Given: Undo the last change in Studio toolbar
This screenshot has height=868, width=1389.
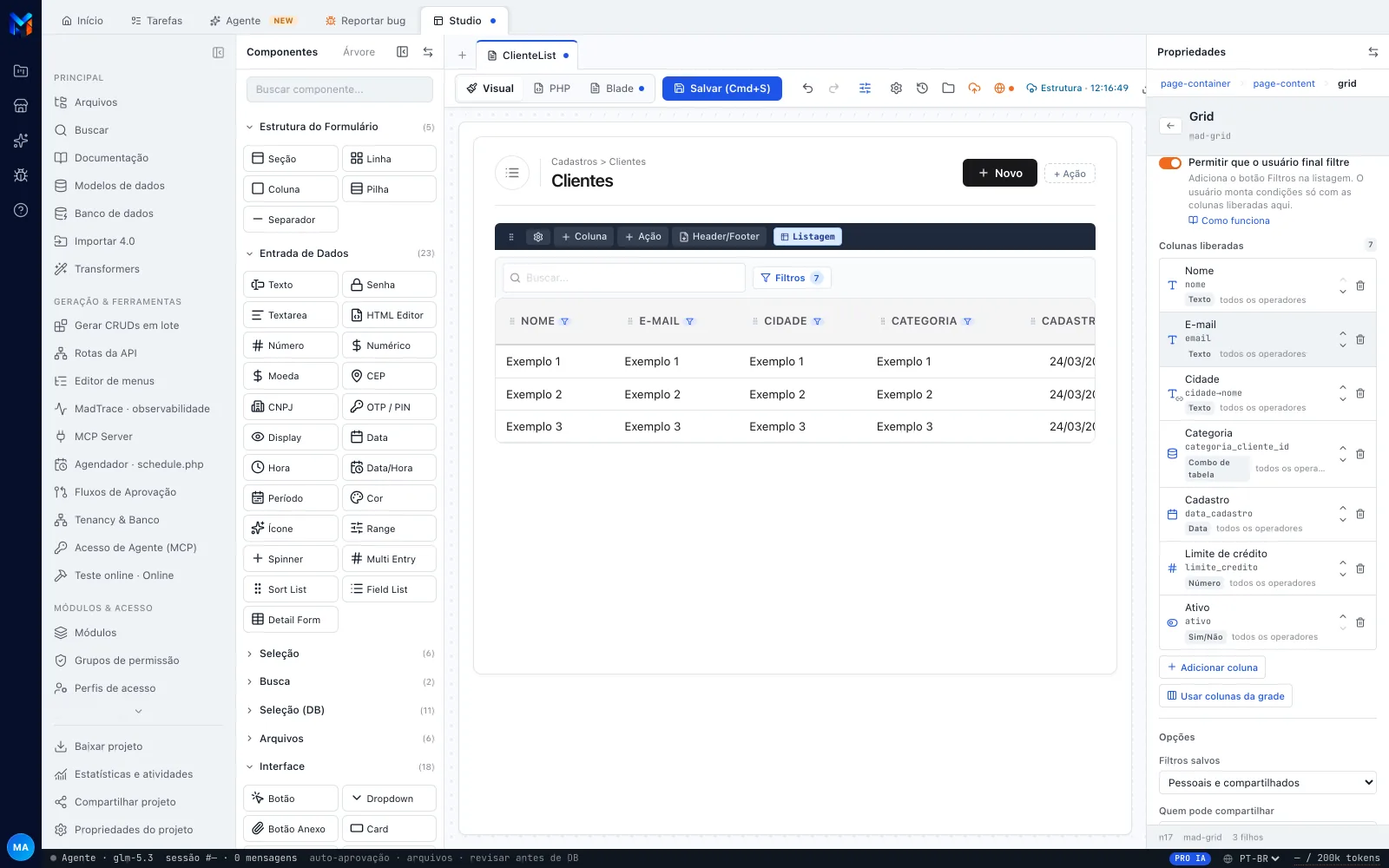Looking at the screenshot, I should [807, 89].
